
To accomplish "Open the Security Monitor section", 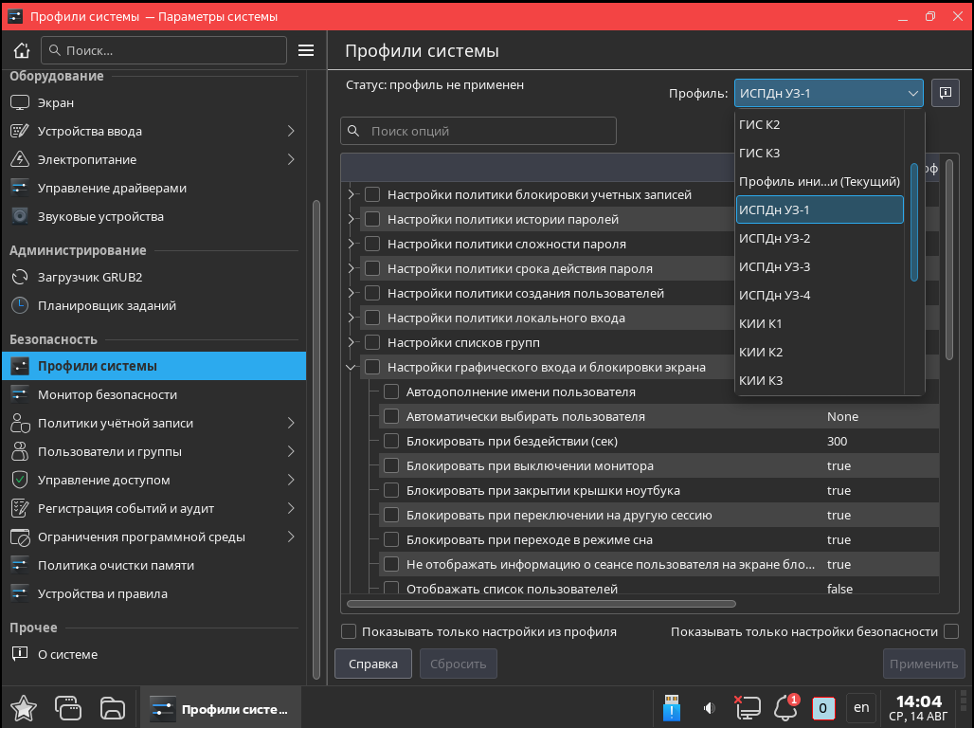I will [107, 394].
